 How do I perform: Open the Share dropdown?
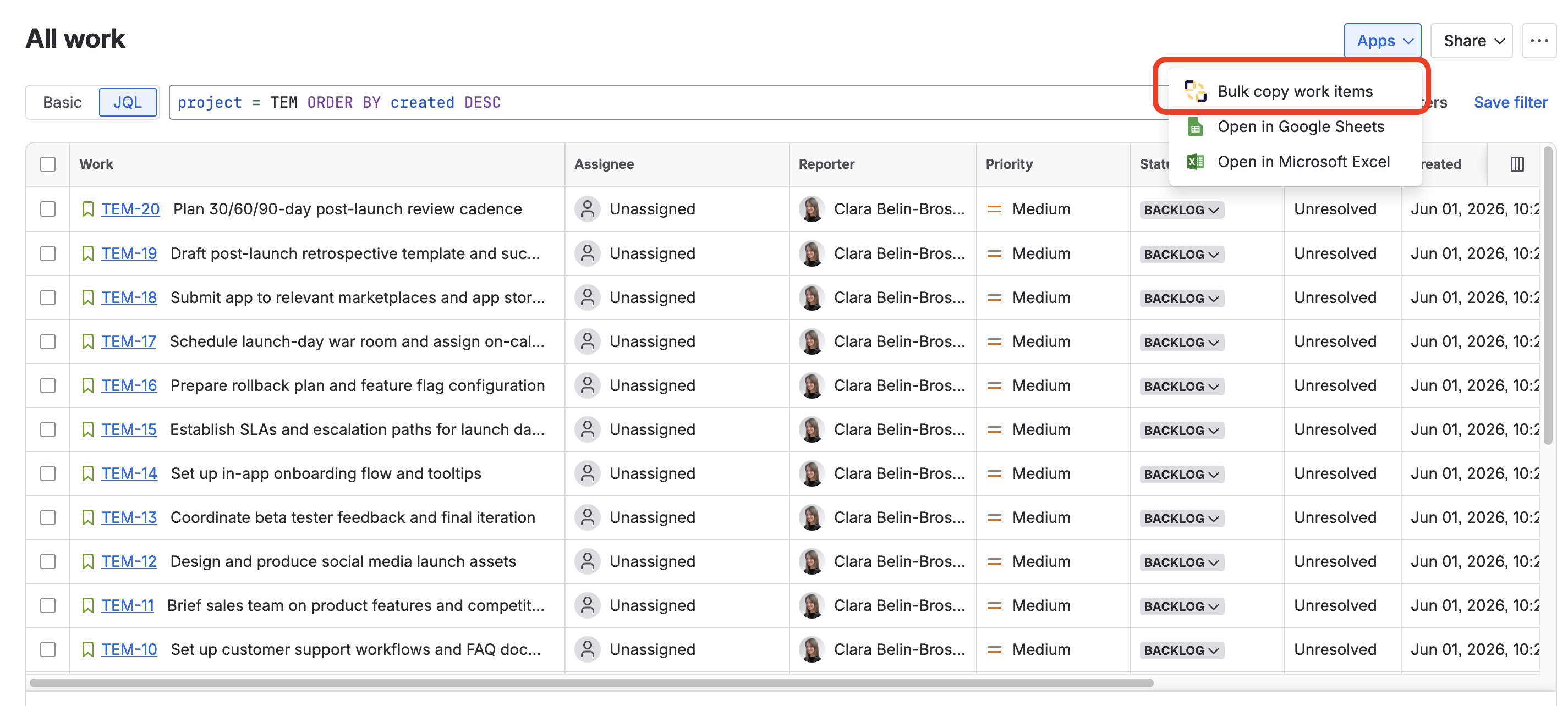1471,41
